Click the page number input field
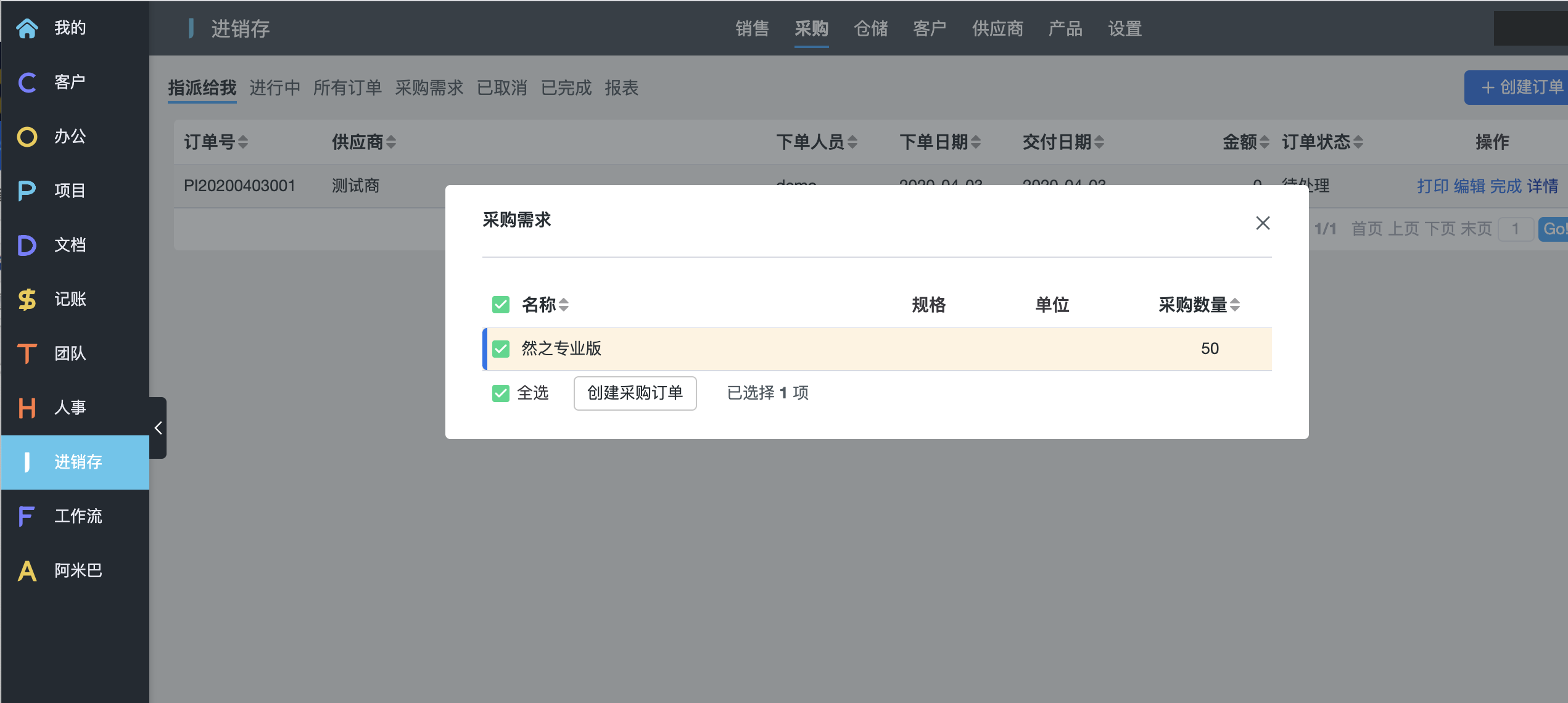This screenshot has height=703, width=1568. click(1515, 229)
